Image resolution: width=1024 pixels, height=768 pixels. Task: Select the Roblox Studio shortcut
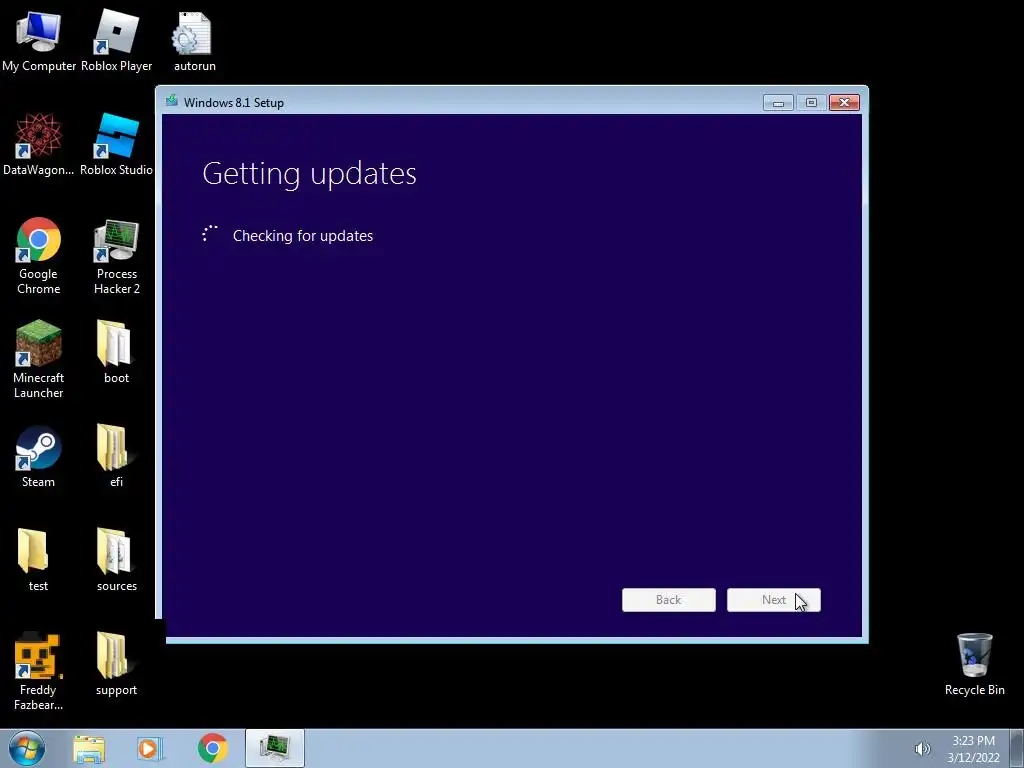(x=116, y=144)
